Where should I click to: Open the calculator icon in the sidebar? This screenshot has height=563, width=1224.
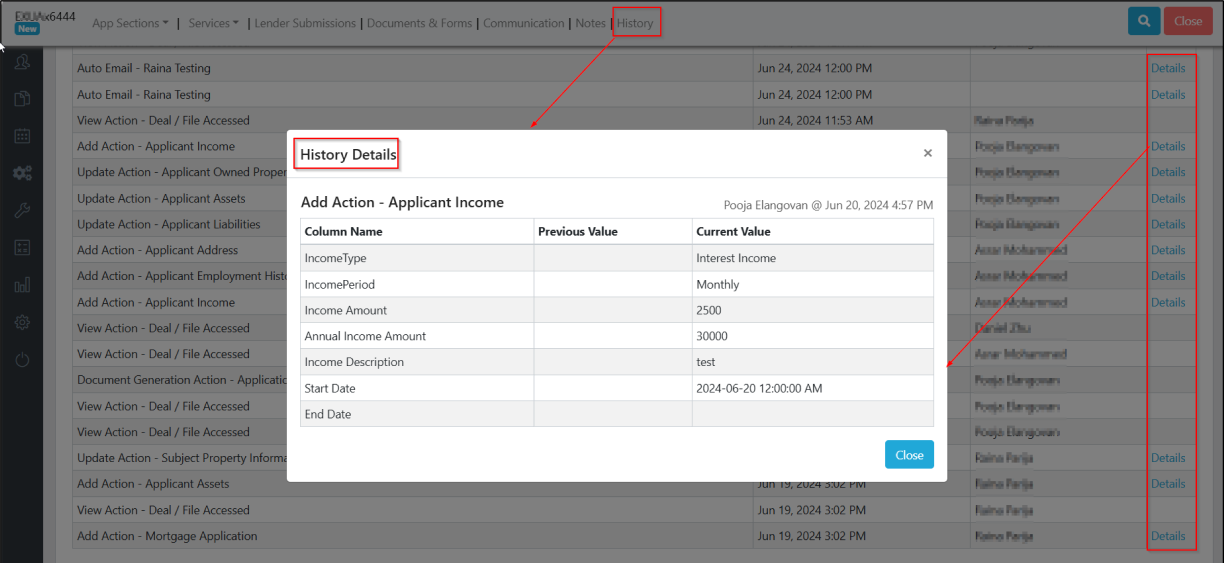pos(22,247)
